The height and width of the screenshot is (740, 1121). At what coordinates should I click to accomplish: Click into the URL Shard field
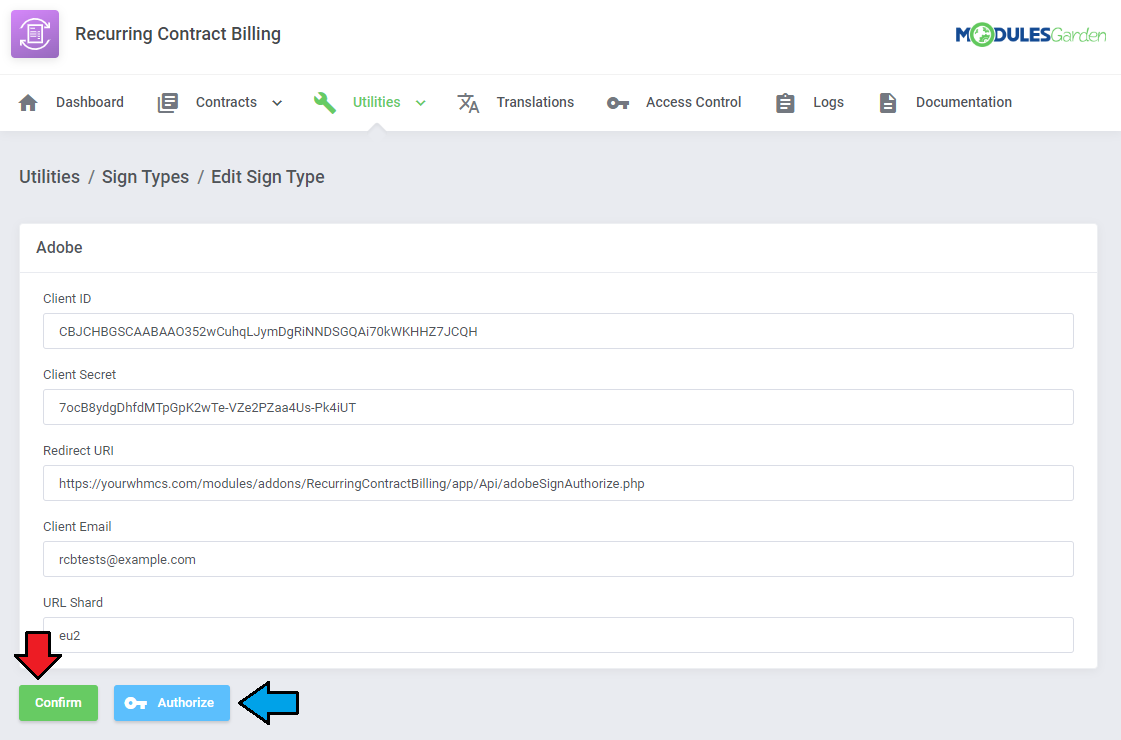[558, 635]
